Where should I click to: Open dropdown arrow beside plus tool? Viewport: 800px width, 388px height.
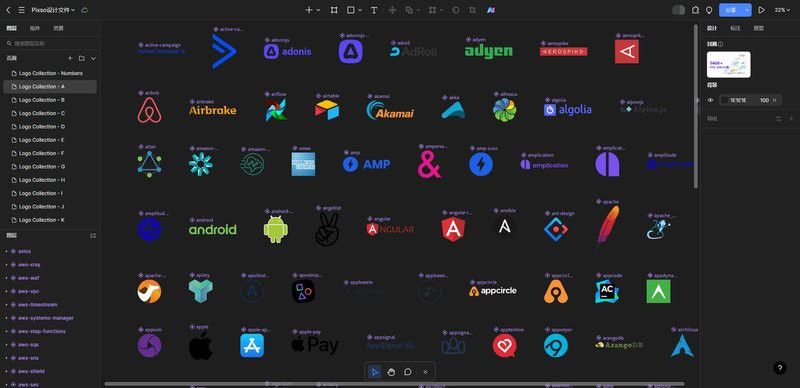tap(318, 10)
